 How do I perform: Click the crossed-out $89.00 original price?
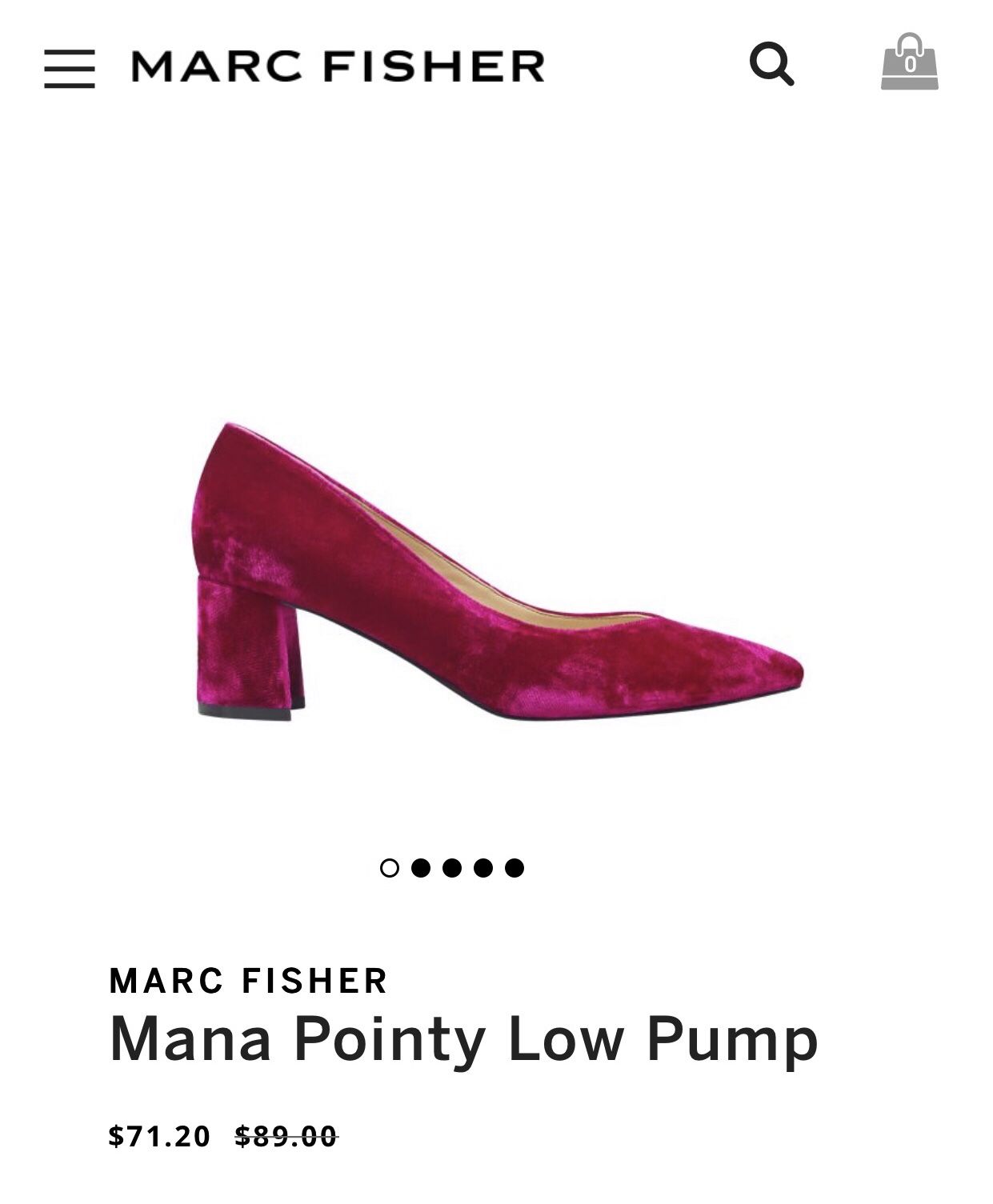click(286, 1136)
